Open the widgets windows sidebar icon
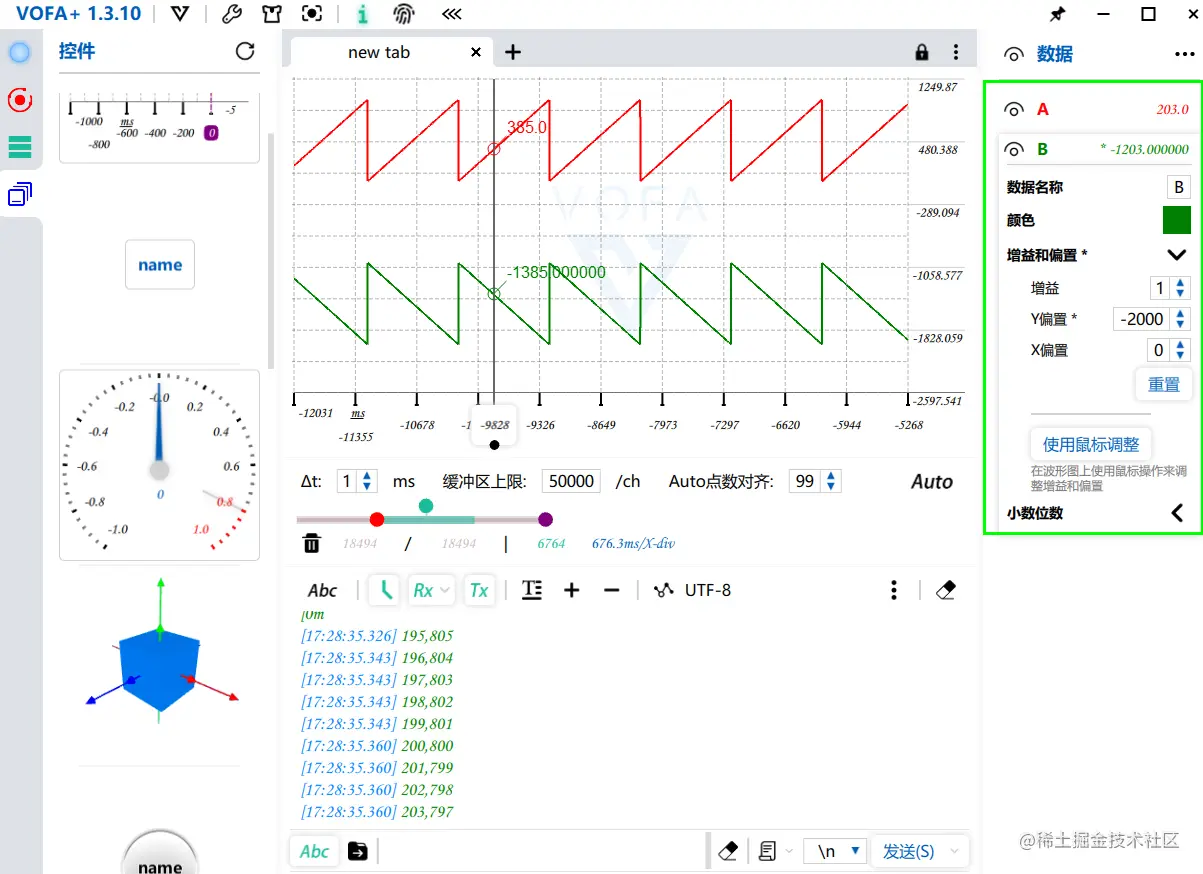The width and height of the screenshot is (1203, 874). tap(19, 195)
